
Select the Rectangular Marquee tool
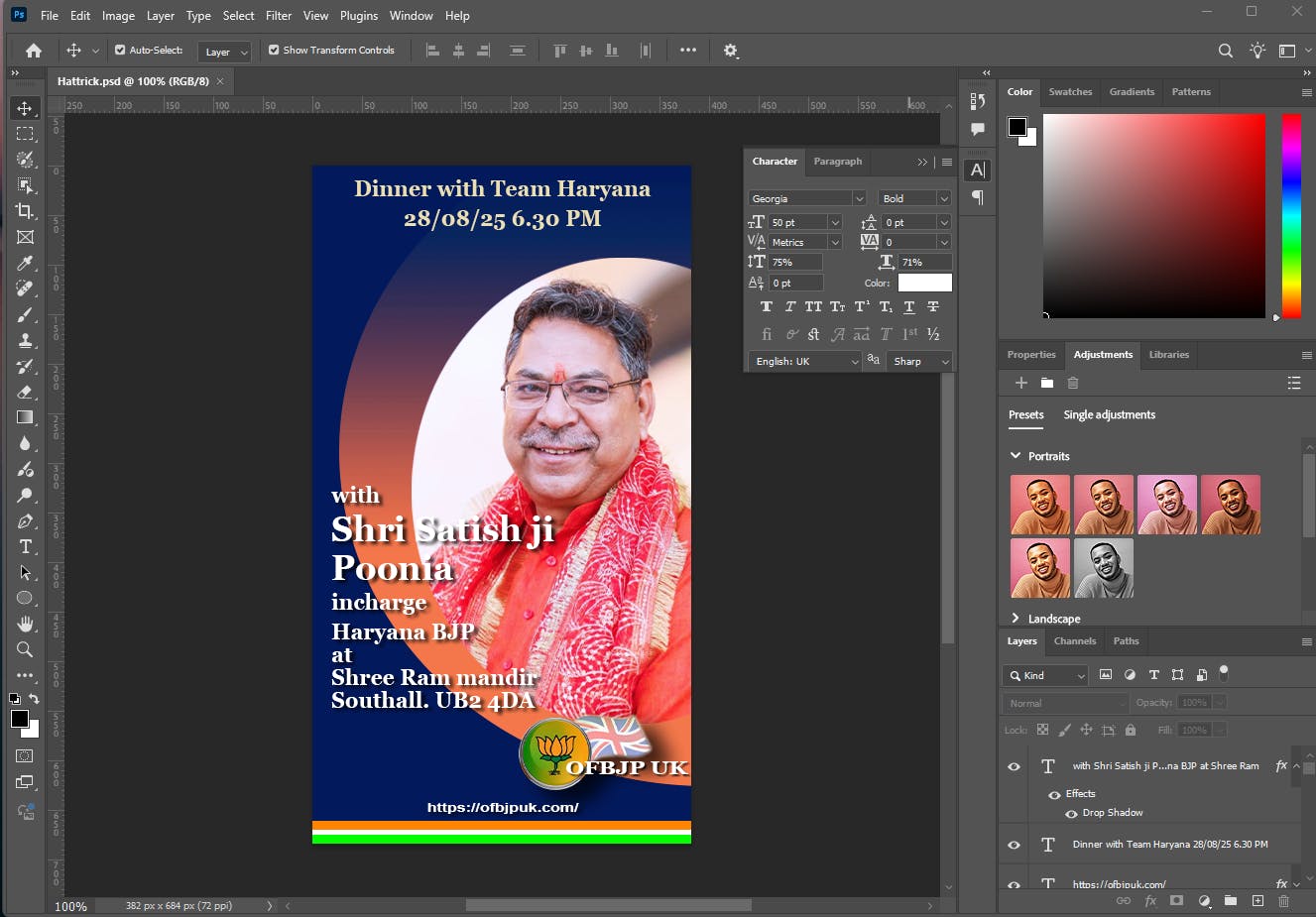pyautogui.click(x=25, y=134)
